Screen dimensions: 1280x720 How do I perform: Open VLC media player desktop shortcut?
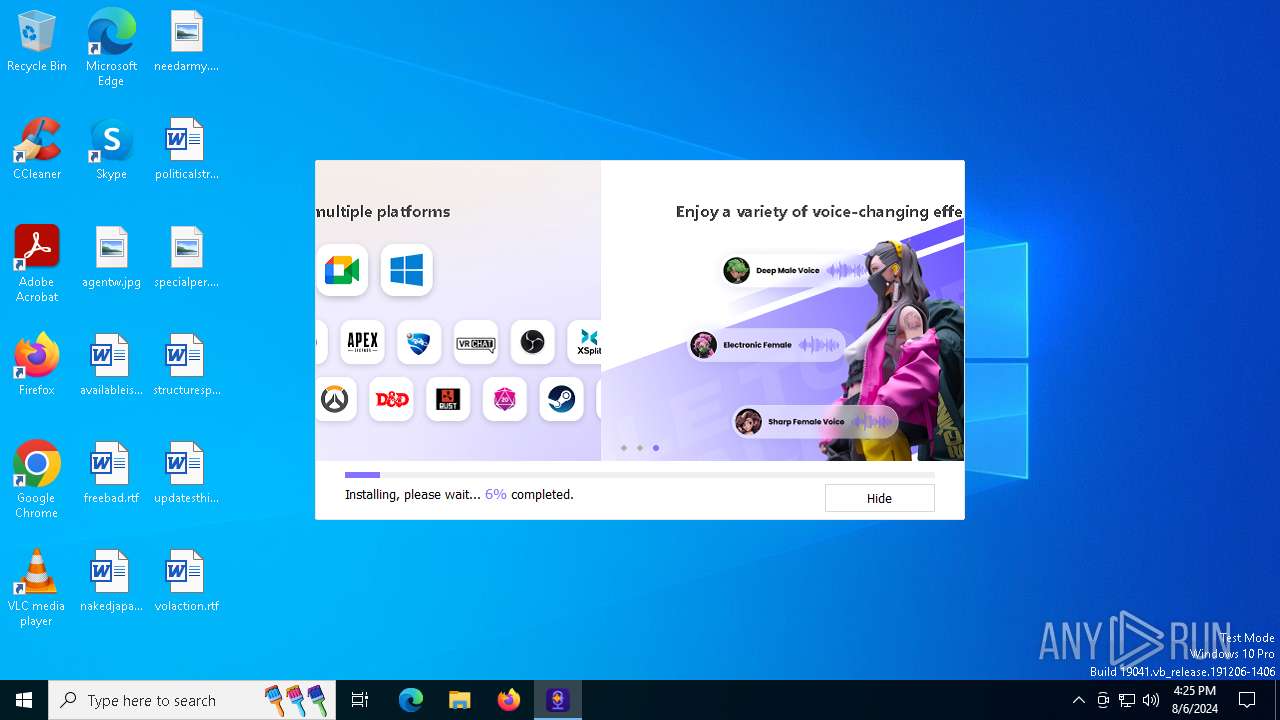[x=37, y=588]
